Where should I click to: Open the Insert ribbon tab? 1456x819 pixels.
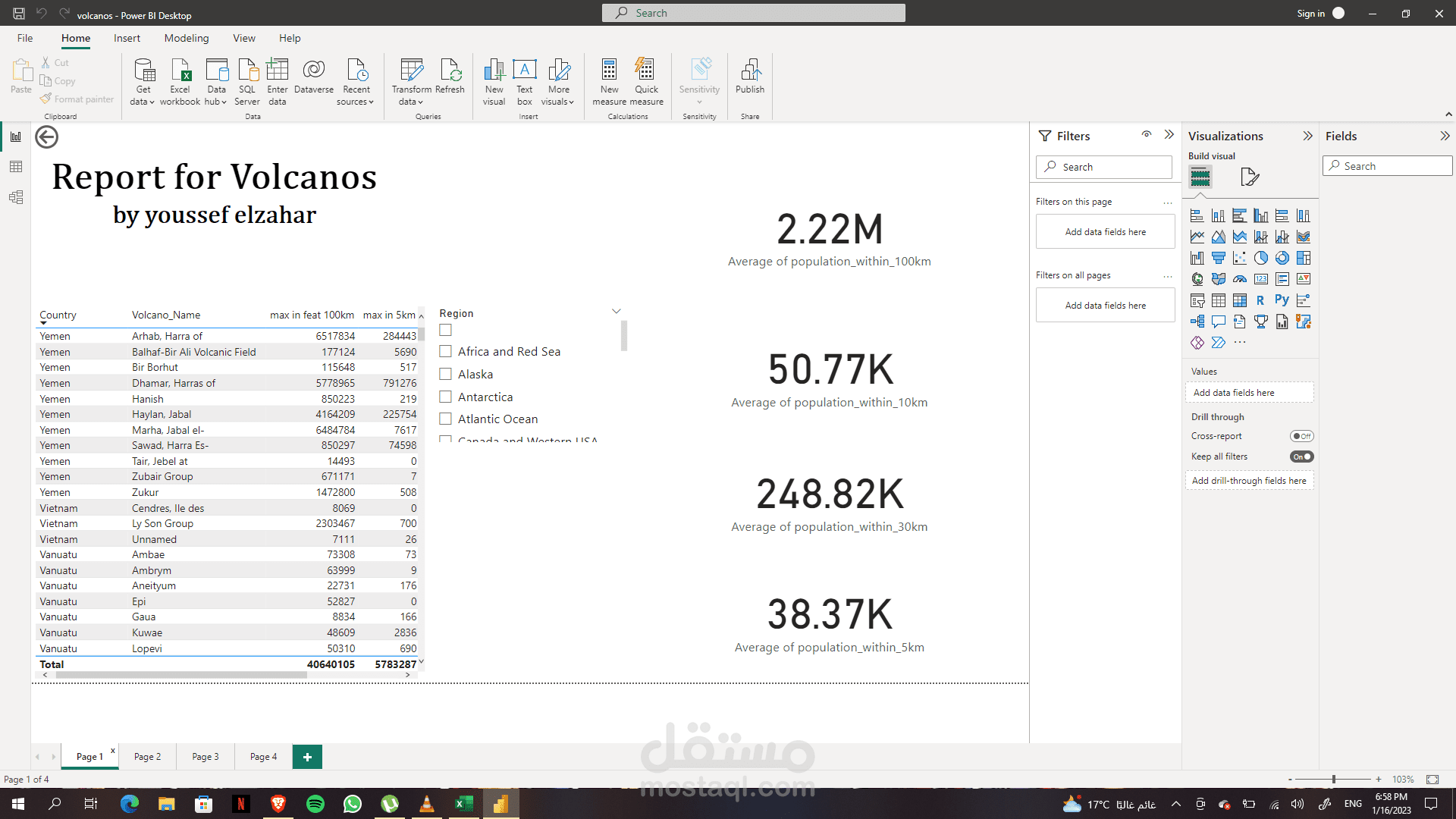[127, 38]
